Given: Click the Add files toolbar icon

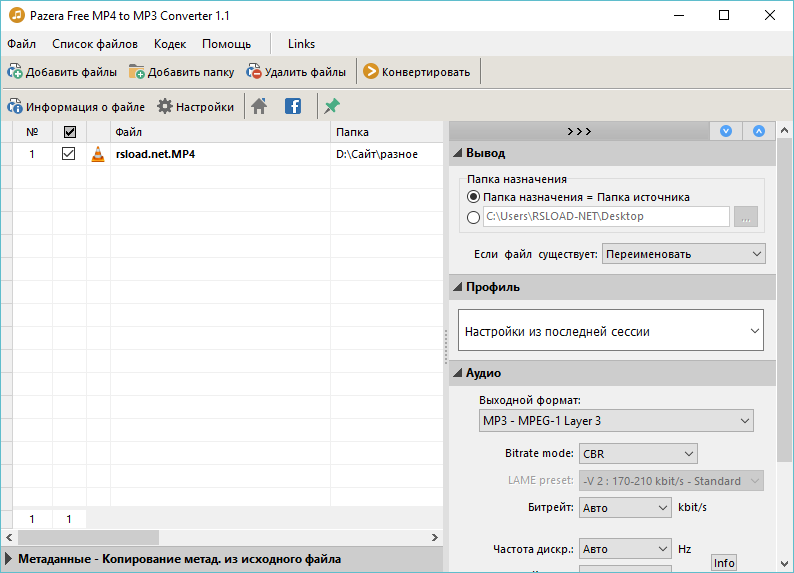Looking at the screenshot, I should [15, 72].
